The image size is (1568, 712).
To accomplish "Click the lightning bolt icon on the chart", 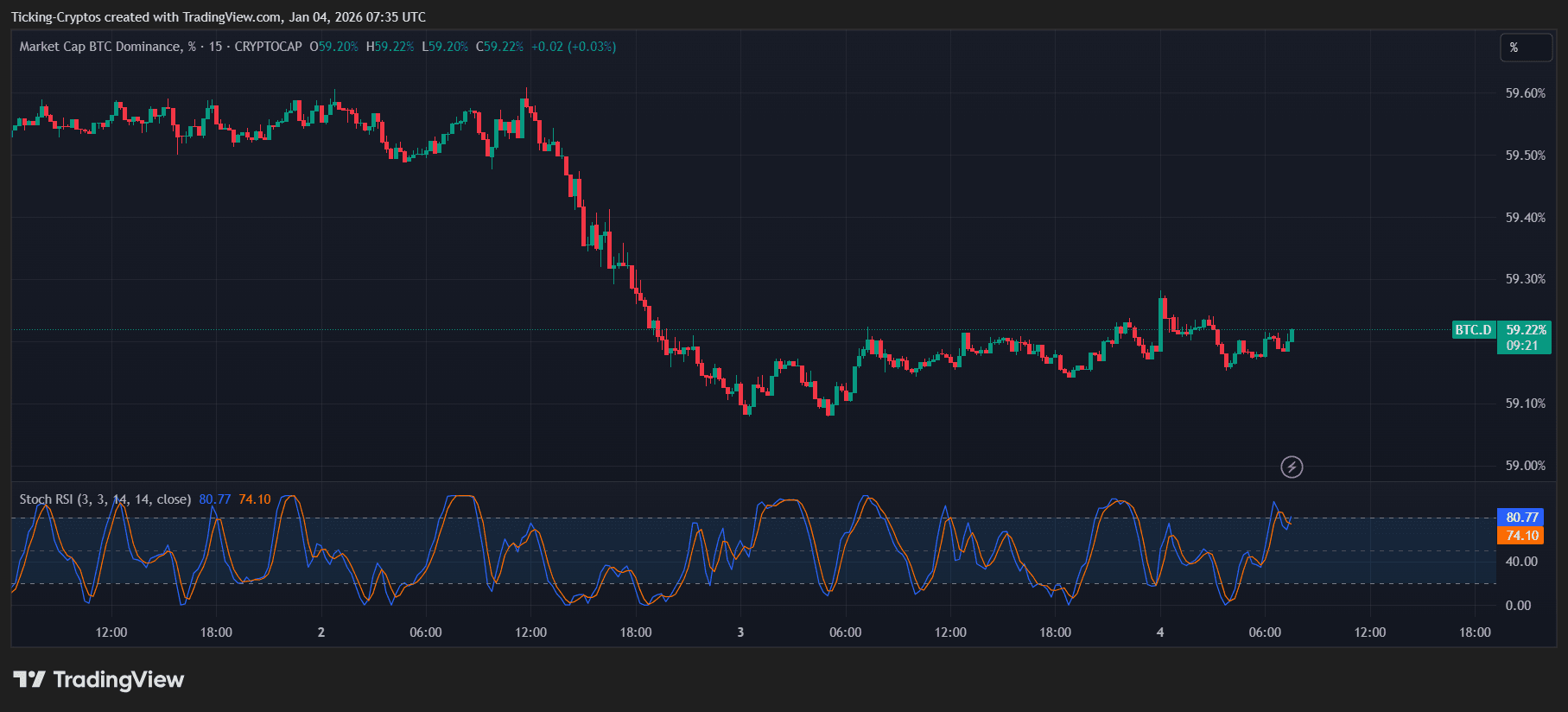I will (1292, 467).
